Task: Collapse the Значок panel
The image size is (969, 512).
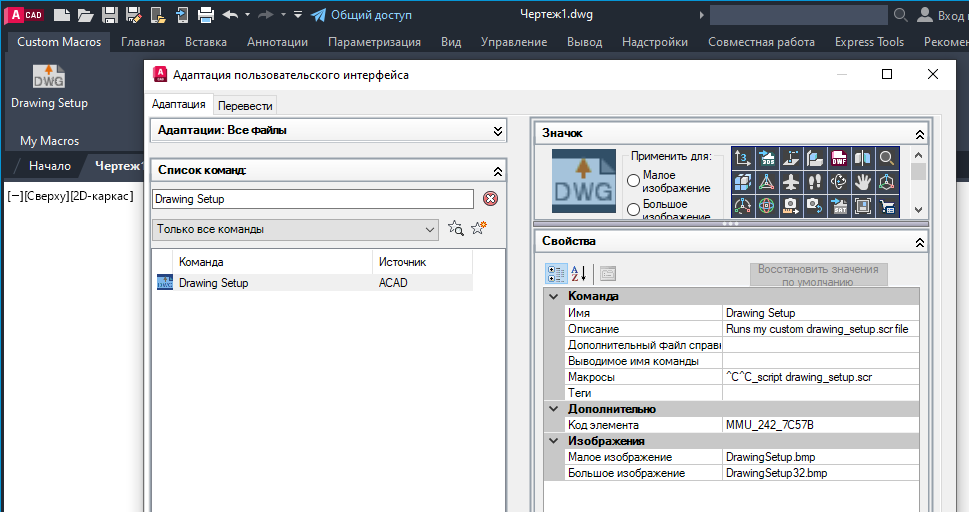Action: pos(920,134)
